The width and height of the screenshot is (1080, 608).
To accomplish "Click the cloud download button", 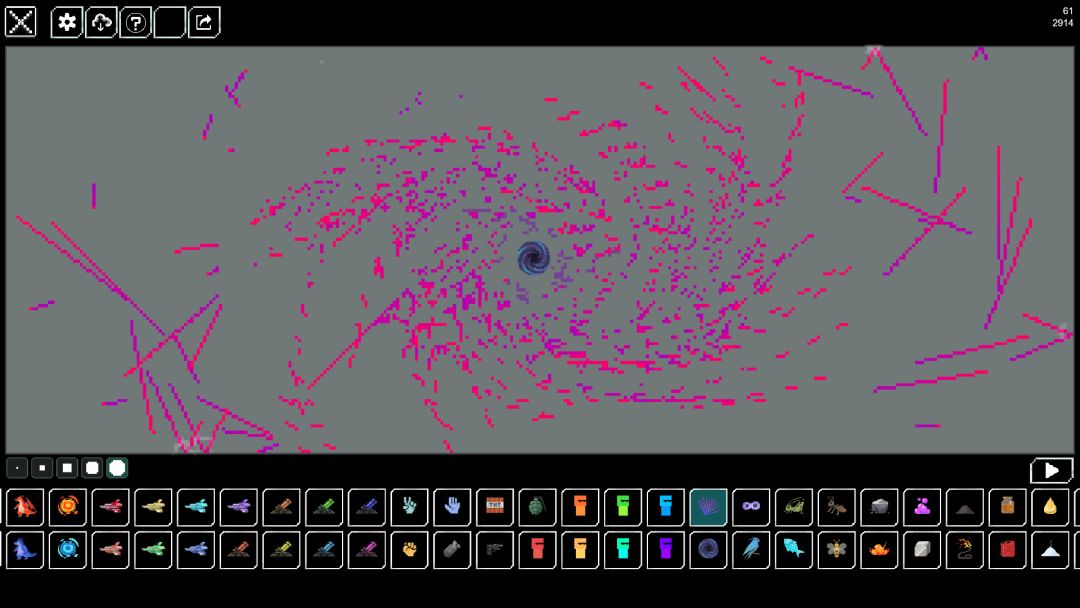I will coord(101,22).
